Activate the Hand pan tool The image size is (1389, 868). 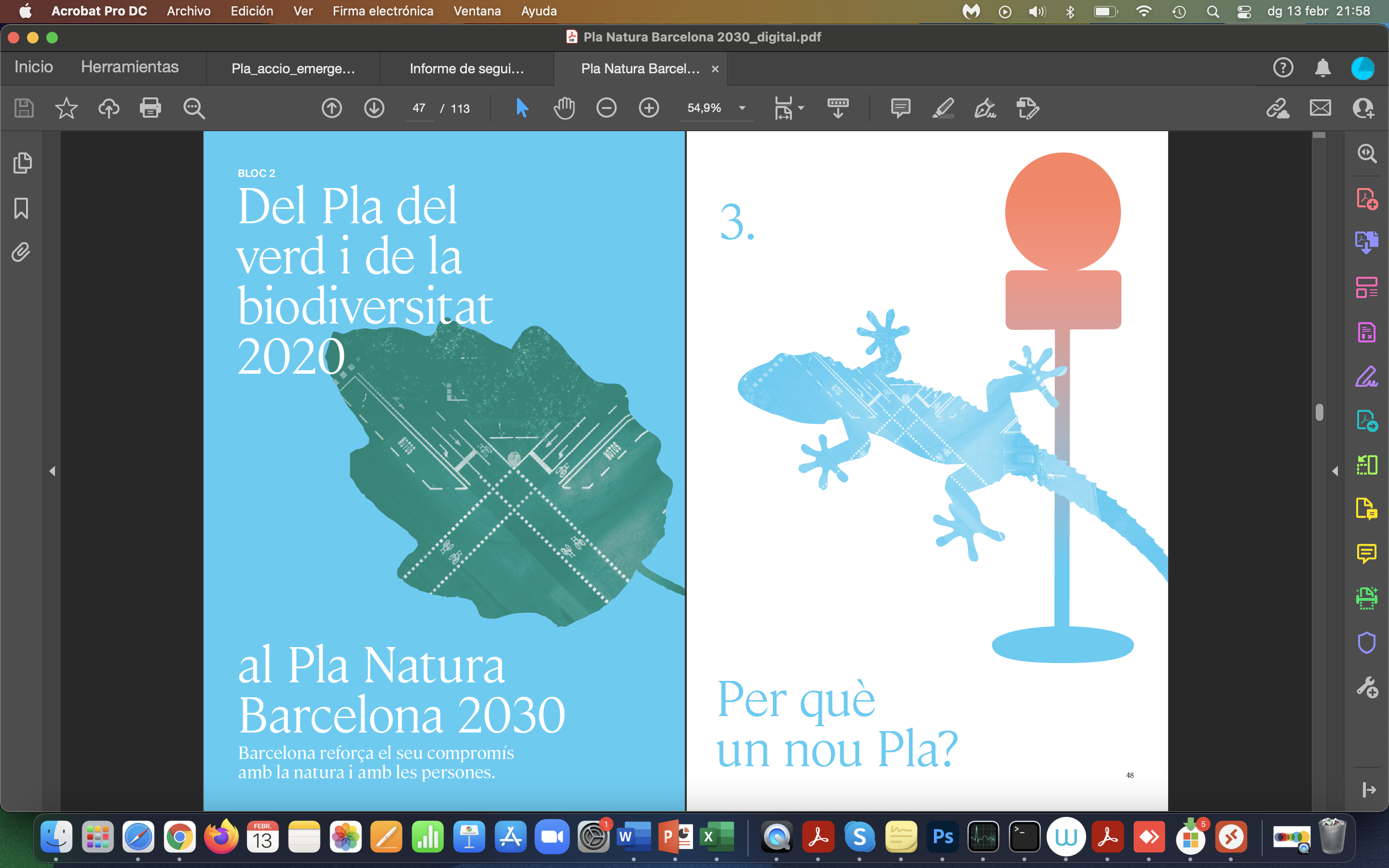564,108
